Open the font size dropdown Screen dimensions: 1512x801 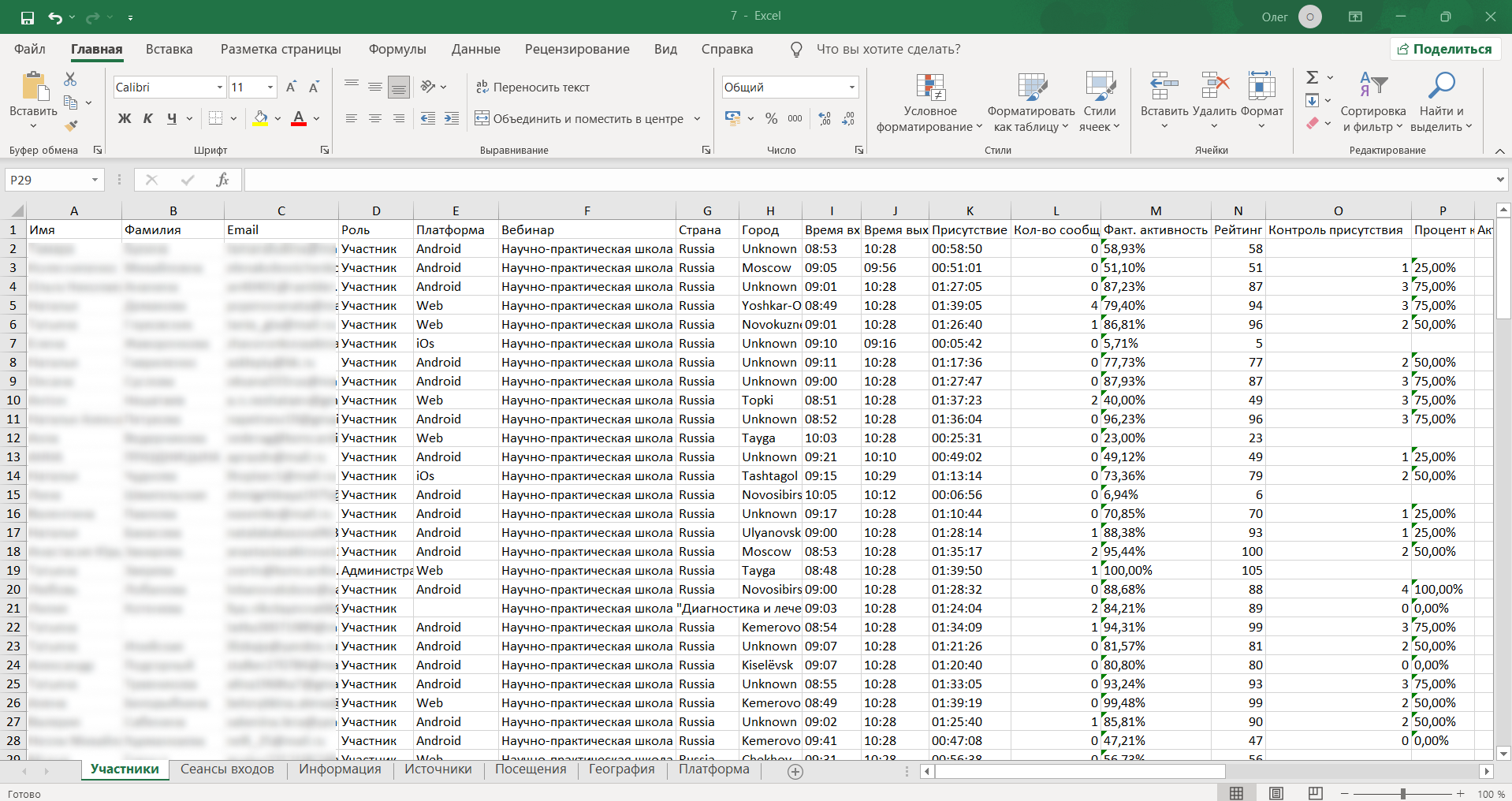(x=270, y=88)
